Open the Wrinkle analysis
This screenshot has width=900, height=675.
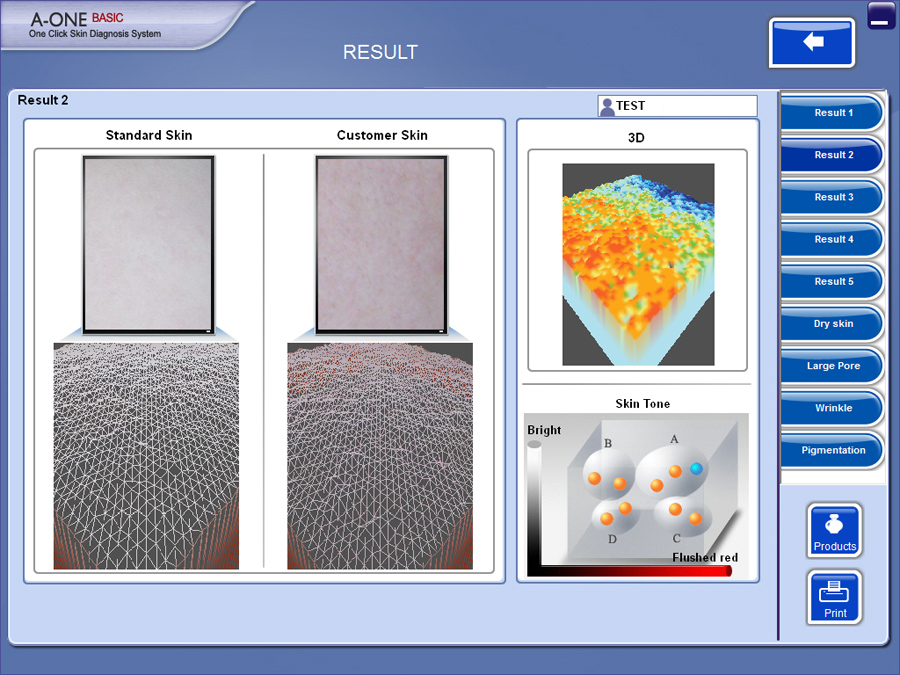click(x=832, y=408)
